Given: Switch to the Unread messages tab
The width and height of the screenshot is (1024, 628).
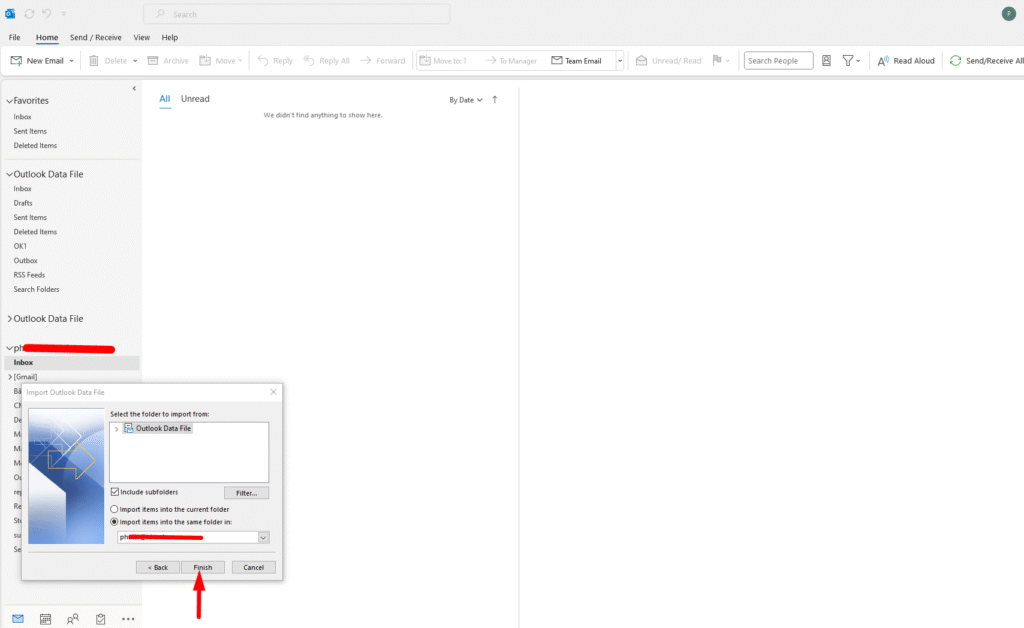Looking at the screenshot, I should 195,99.
